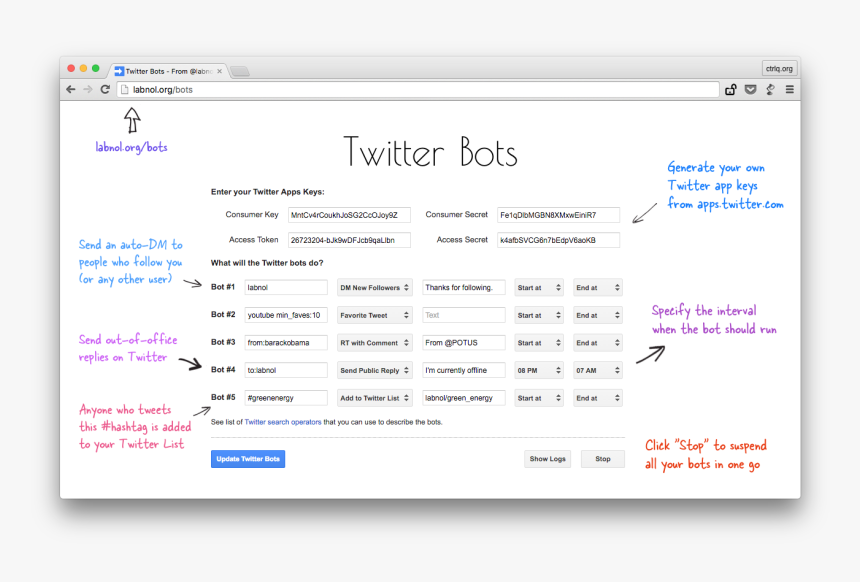
Task: Click the page reload icon
Action: point(106,89)
